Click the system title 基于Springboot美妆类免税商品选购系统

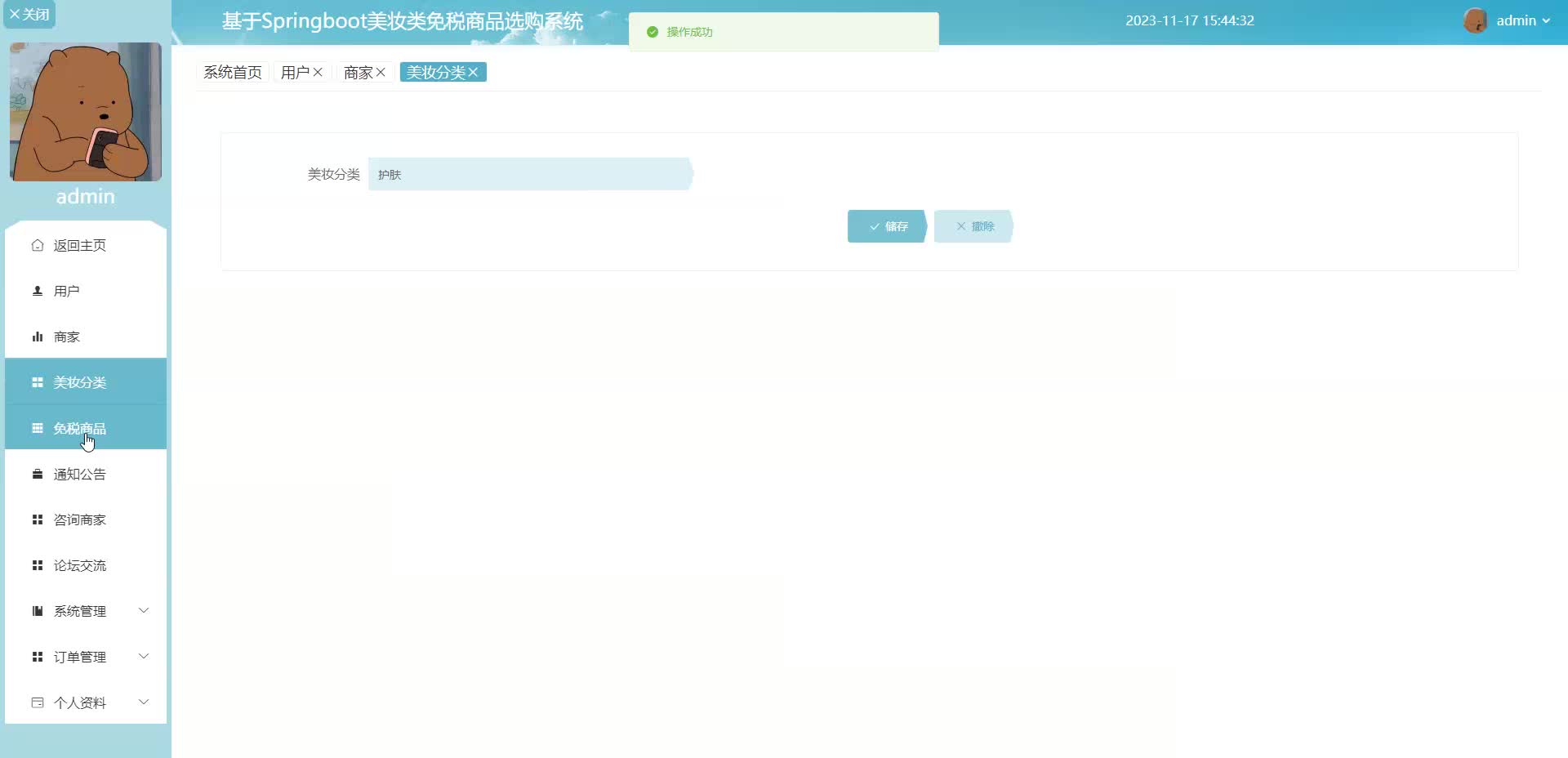point(403,21)
